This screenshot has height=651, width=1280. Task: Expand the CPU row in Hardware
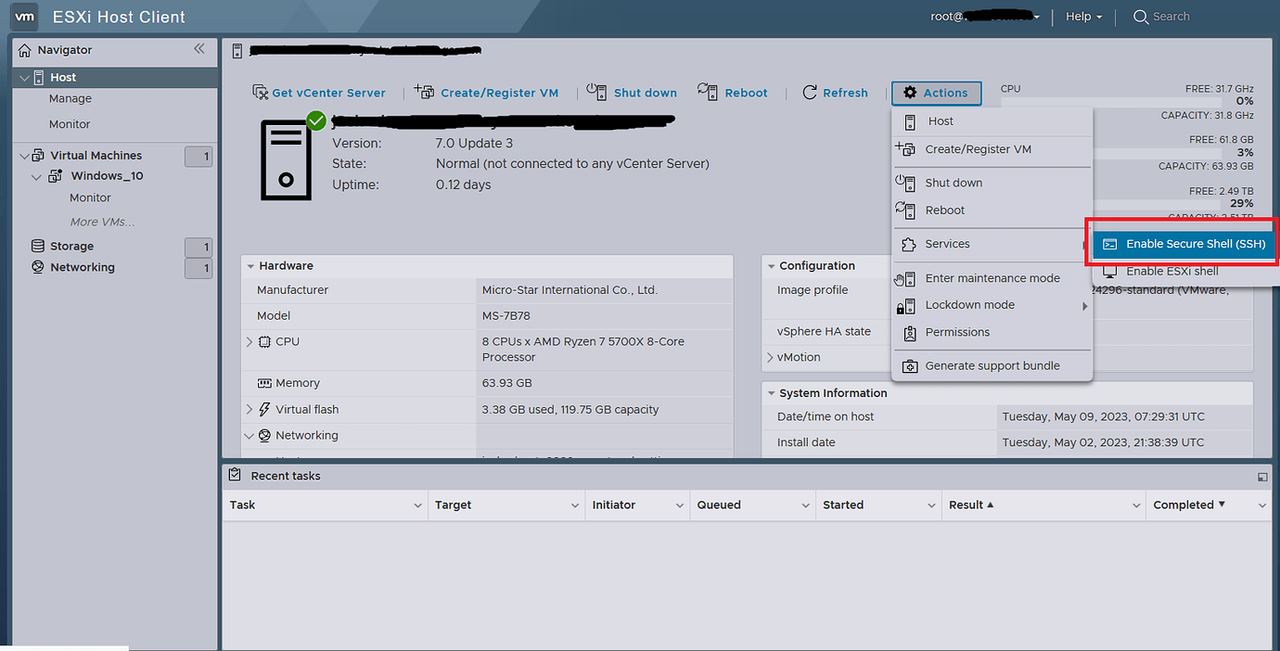[250, 342]
